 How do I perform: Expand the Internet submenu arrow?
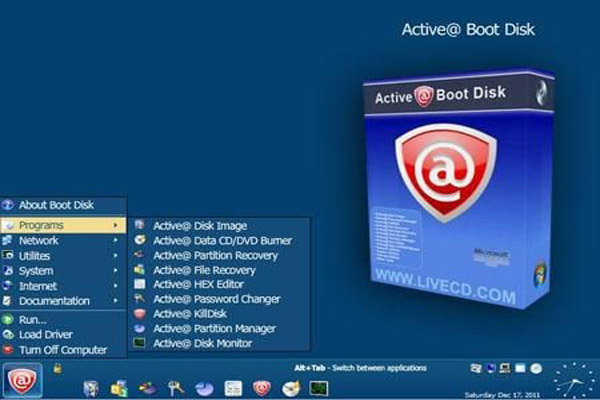115,286
